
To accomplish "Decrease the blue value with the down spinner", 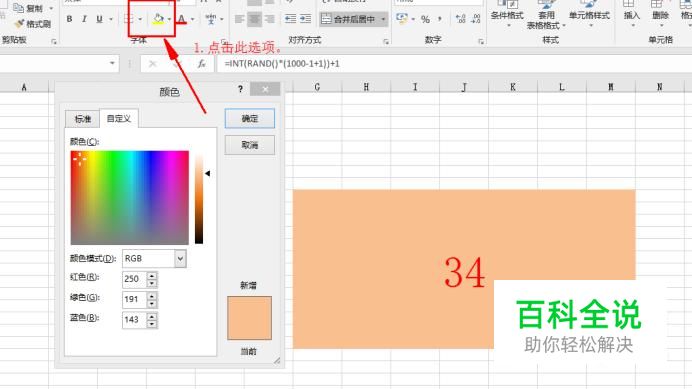I will [x=152, y=324].
